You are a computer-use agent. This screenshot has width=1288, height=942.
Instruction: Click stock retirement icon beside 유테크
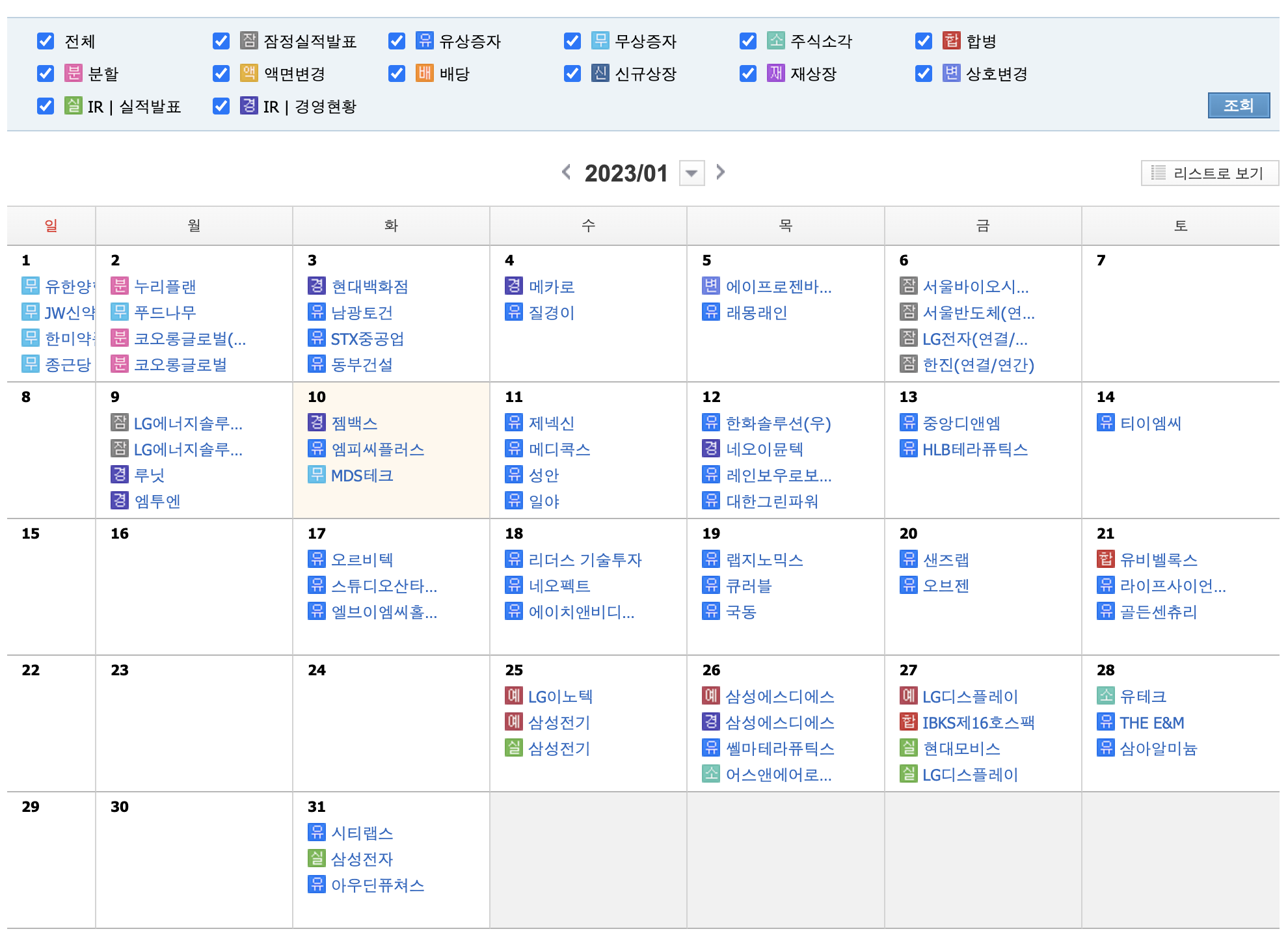point(1105,695)
